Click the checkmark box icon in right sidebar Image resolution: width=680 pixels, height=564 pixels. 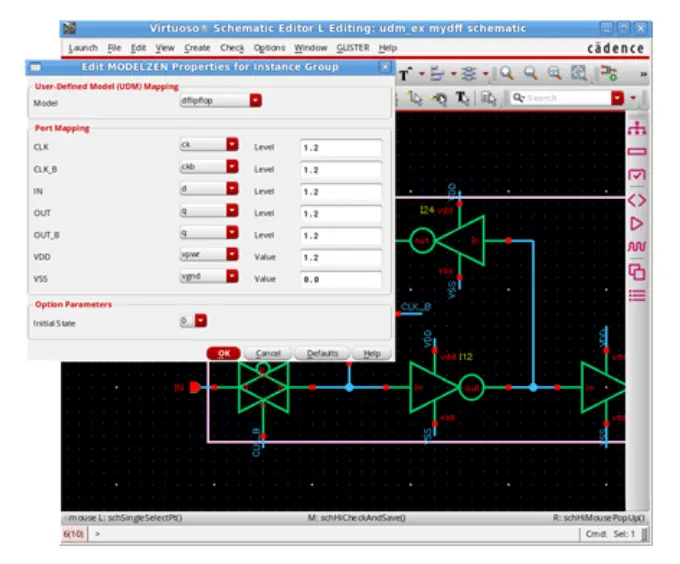point(637,175)
